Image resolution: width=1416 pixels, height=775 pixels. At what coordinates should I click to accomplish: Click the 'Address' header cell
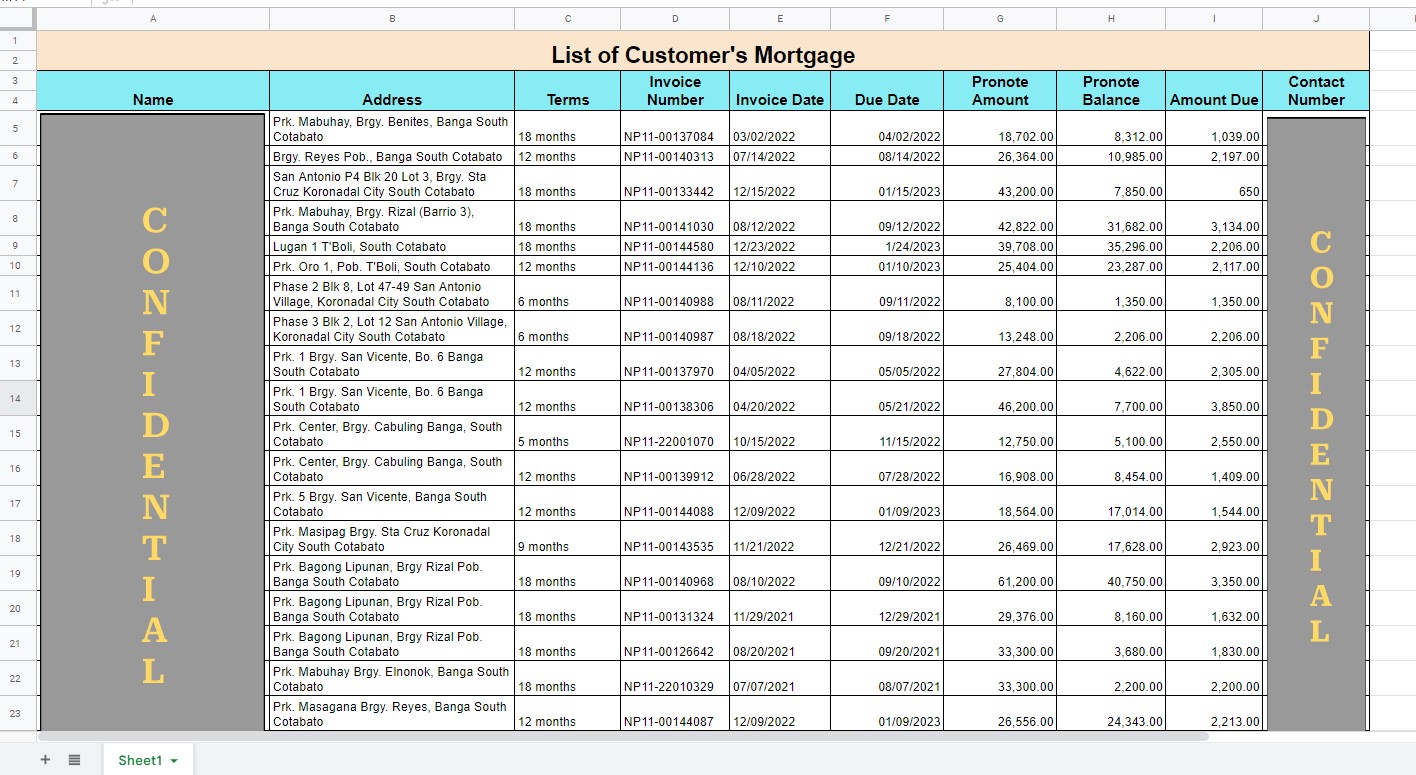392,91
